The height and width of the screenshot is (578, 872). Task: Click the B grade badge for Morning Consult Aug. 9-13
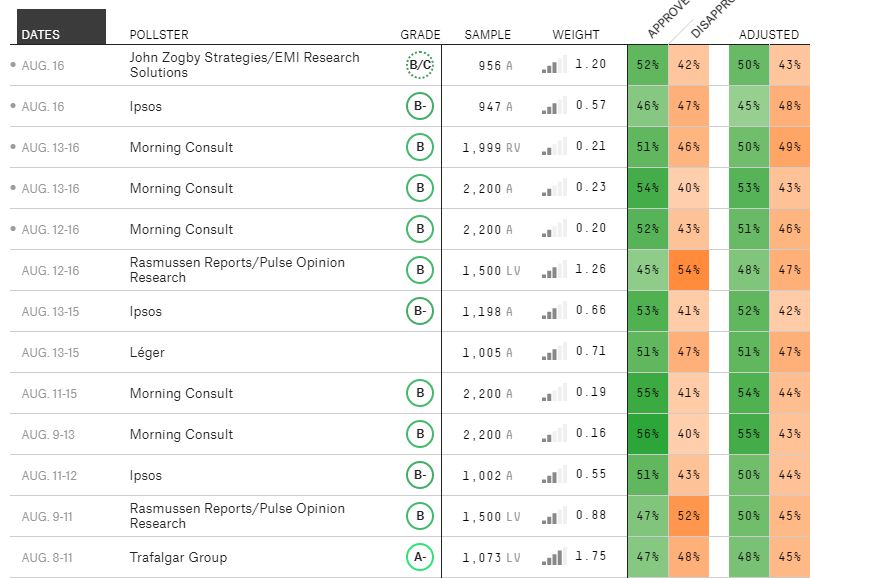[x=420, y=434]
